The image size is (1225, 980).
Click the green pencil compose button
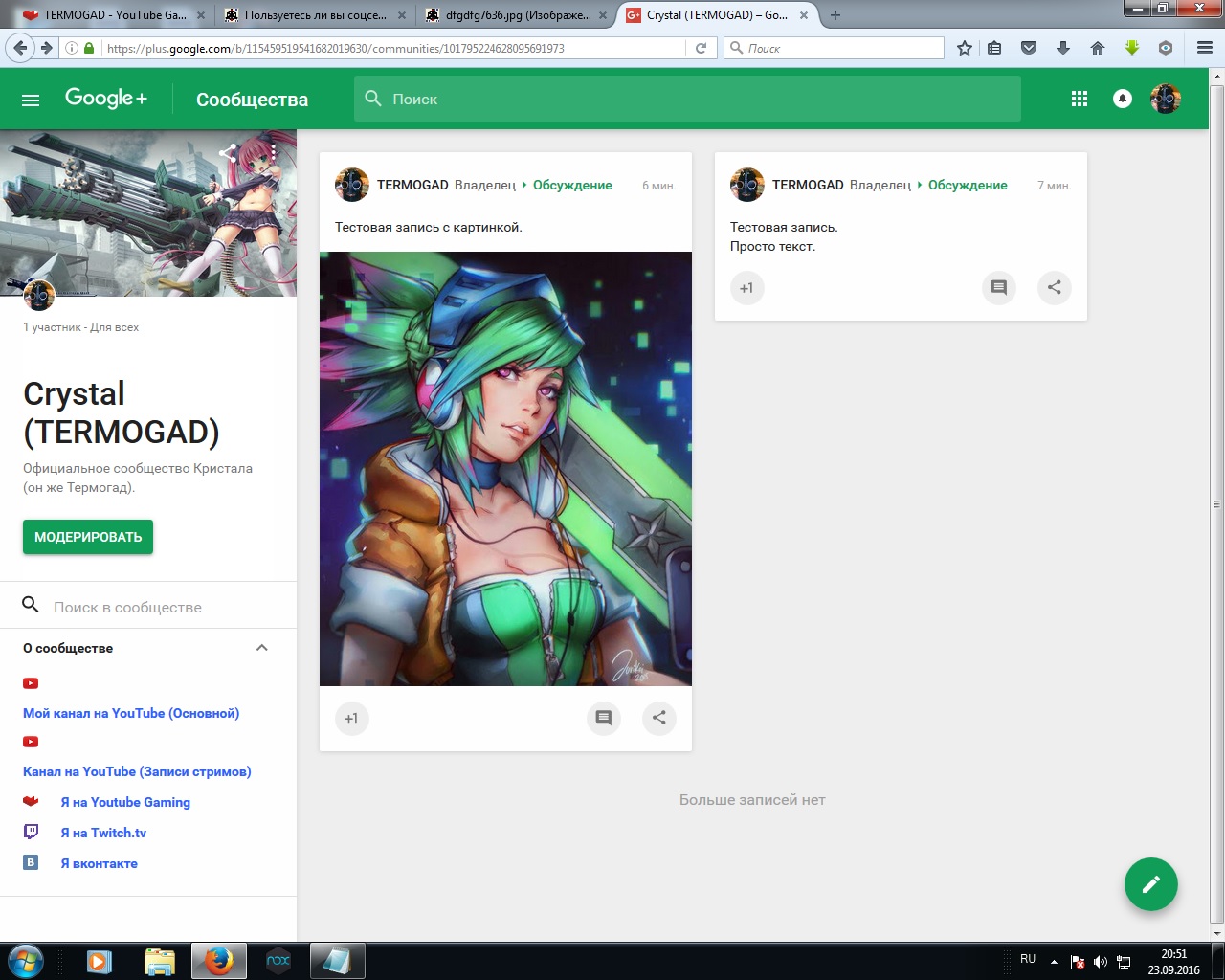pos(1150,884)
